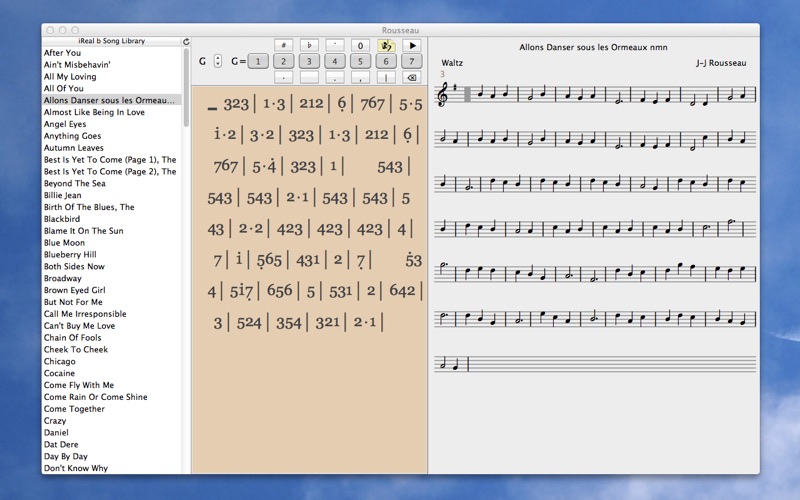The width and height of the screenshot is (800, 500).
Task: Click the 0 rest button
Action: click(x=360, y=46)
